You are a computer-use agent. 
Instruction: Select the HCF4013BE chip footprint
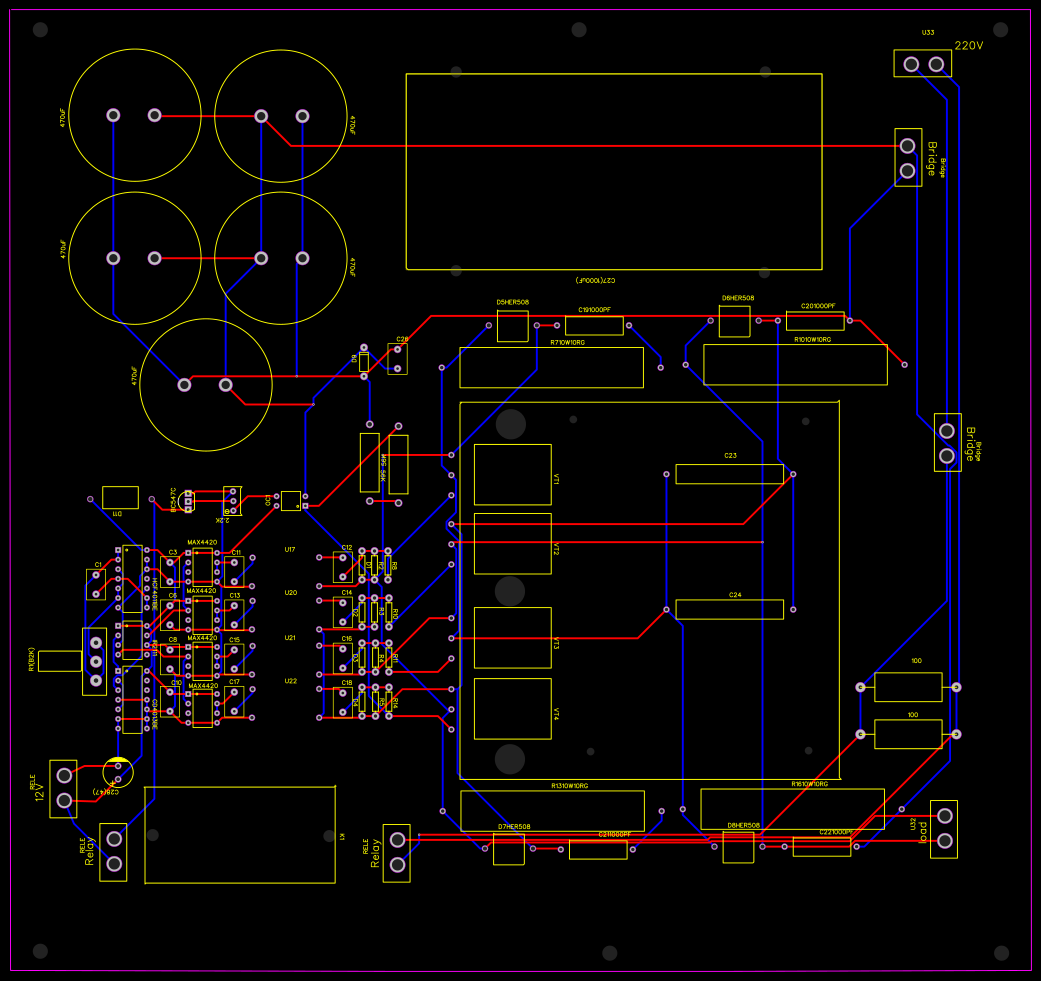coord(132,578)
